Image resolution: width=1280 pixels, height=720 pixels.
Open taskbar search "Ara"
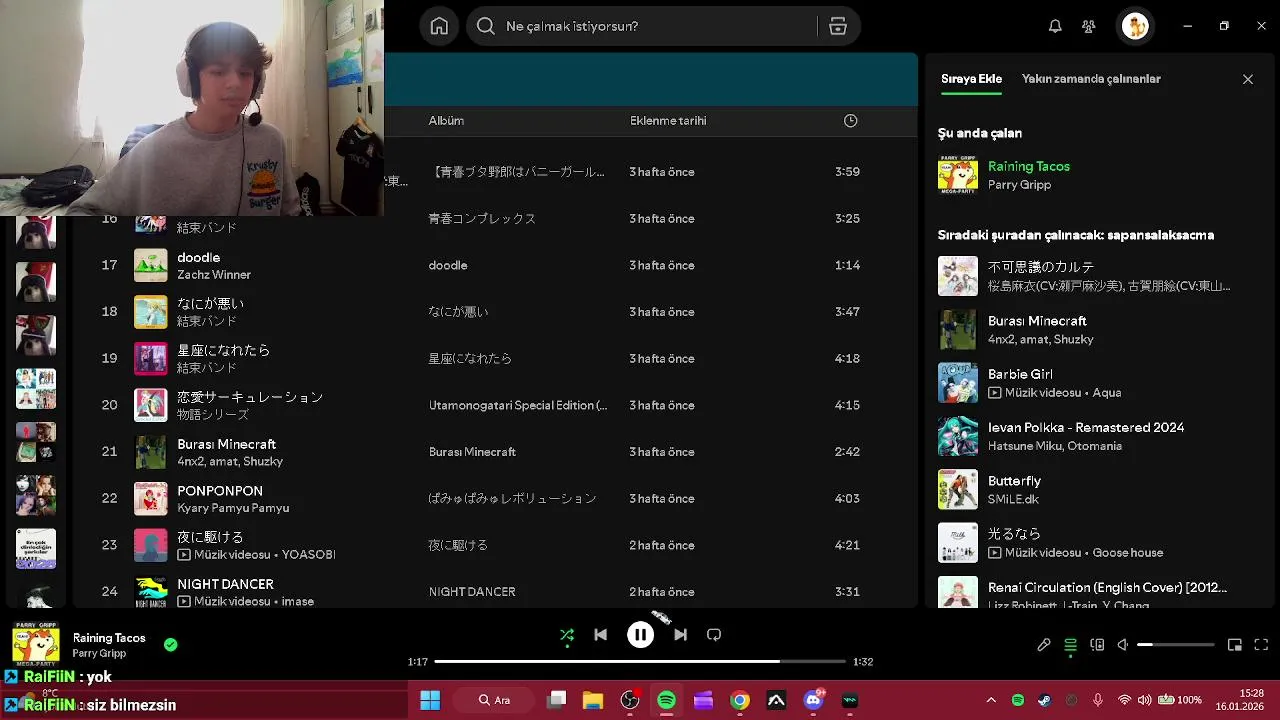click(495, 700)
